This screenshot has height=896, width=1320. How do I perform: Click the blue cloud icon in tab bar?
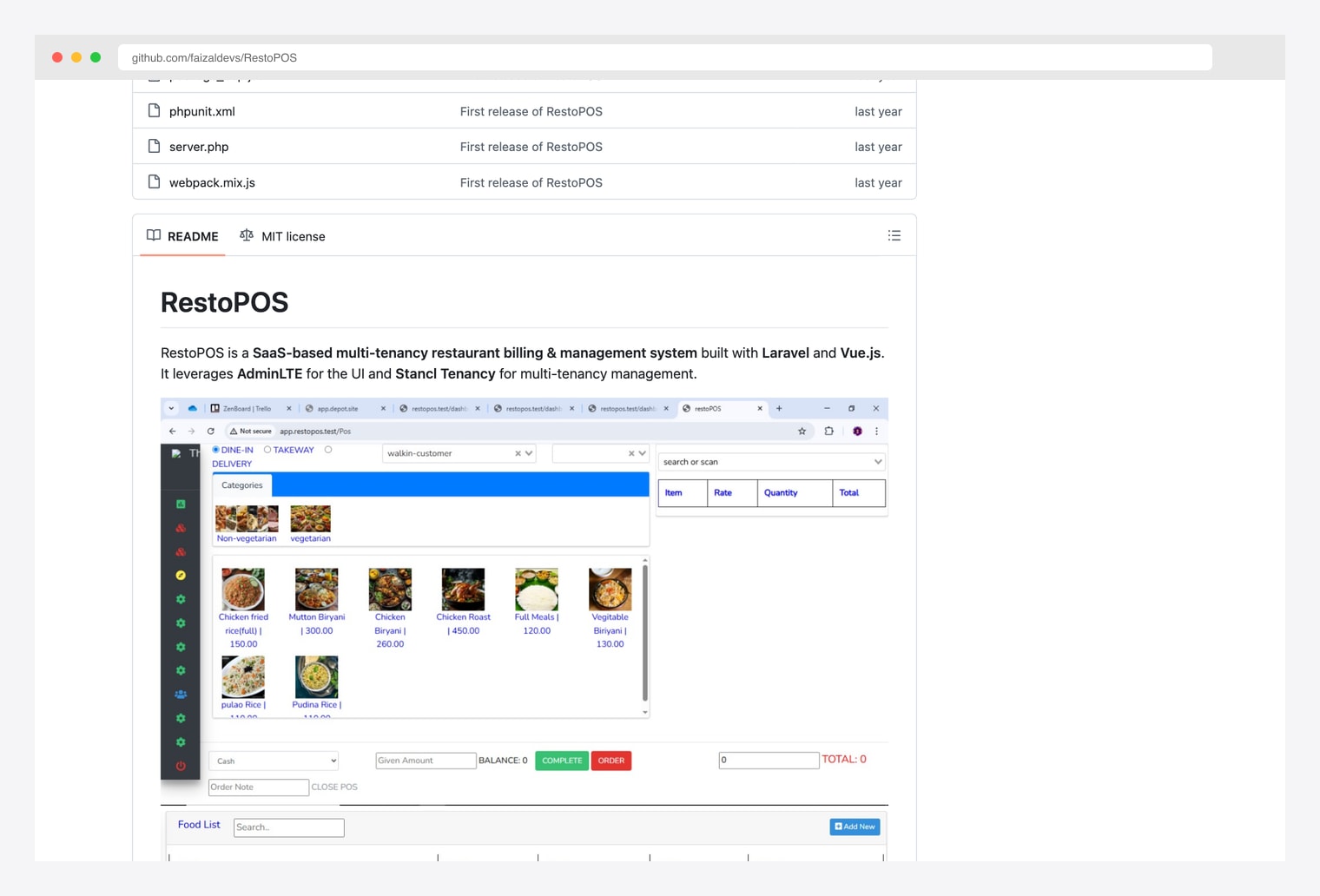tap(193, 408)
